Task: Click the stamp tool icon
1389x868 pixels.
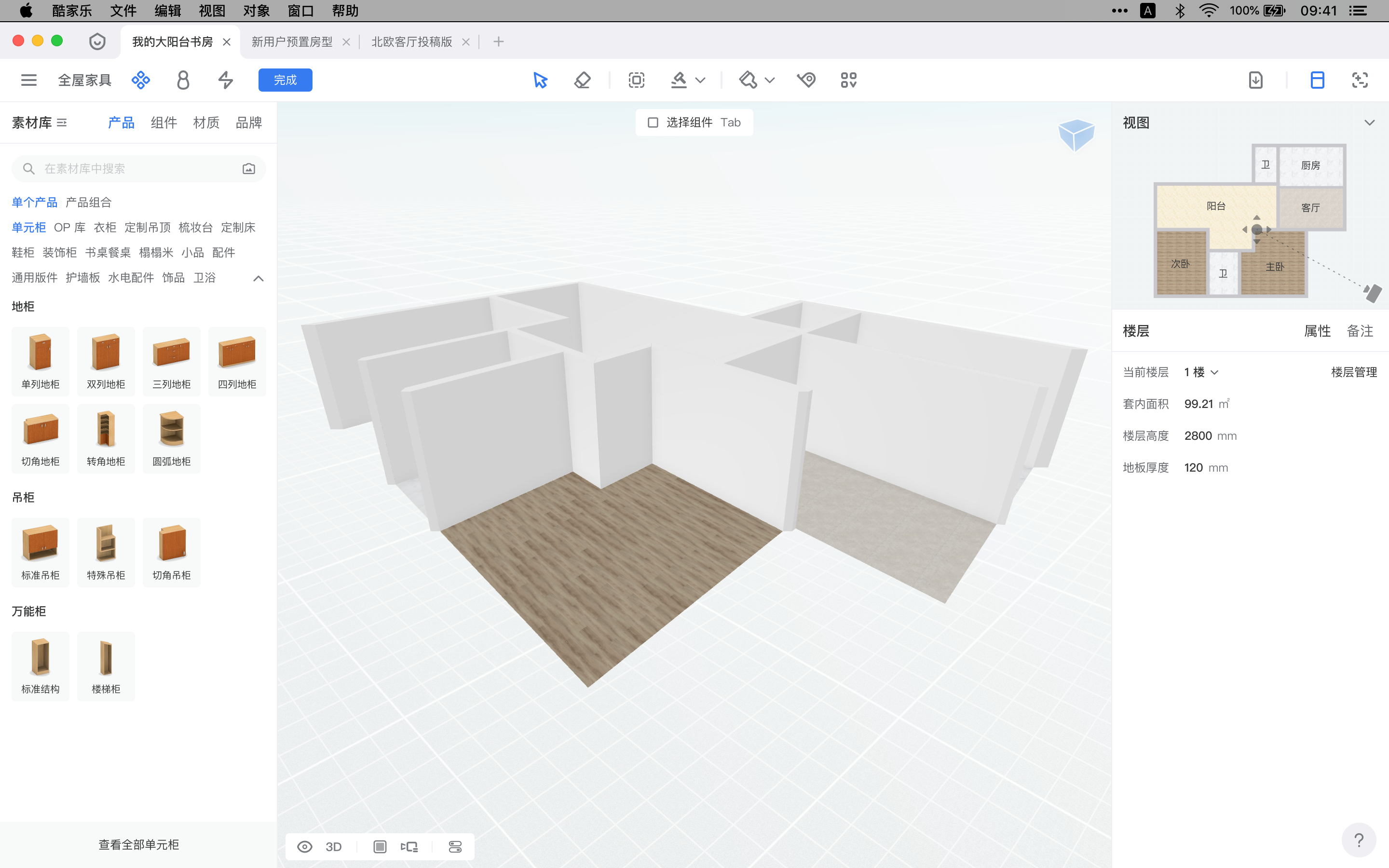Action: [x=679, y=80]
